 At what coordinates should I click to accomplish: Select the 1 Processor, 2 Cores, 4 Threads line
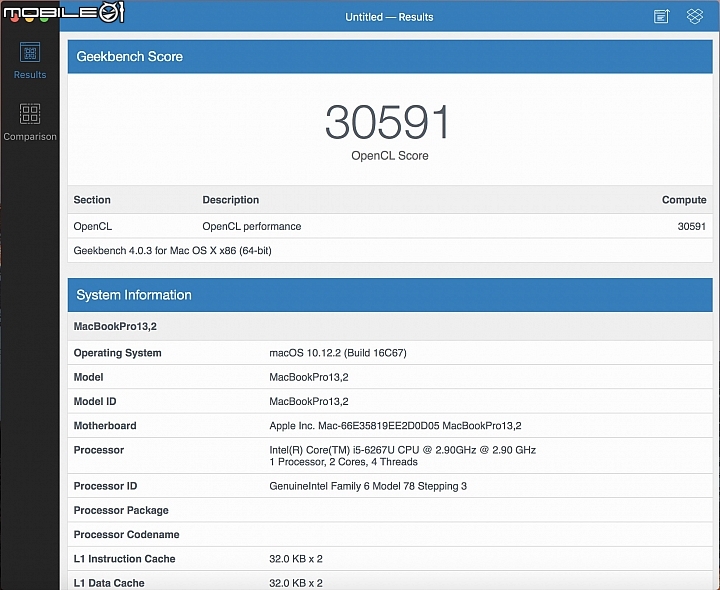pos(343,462)
